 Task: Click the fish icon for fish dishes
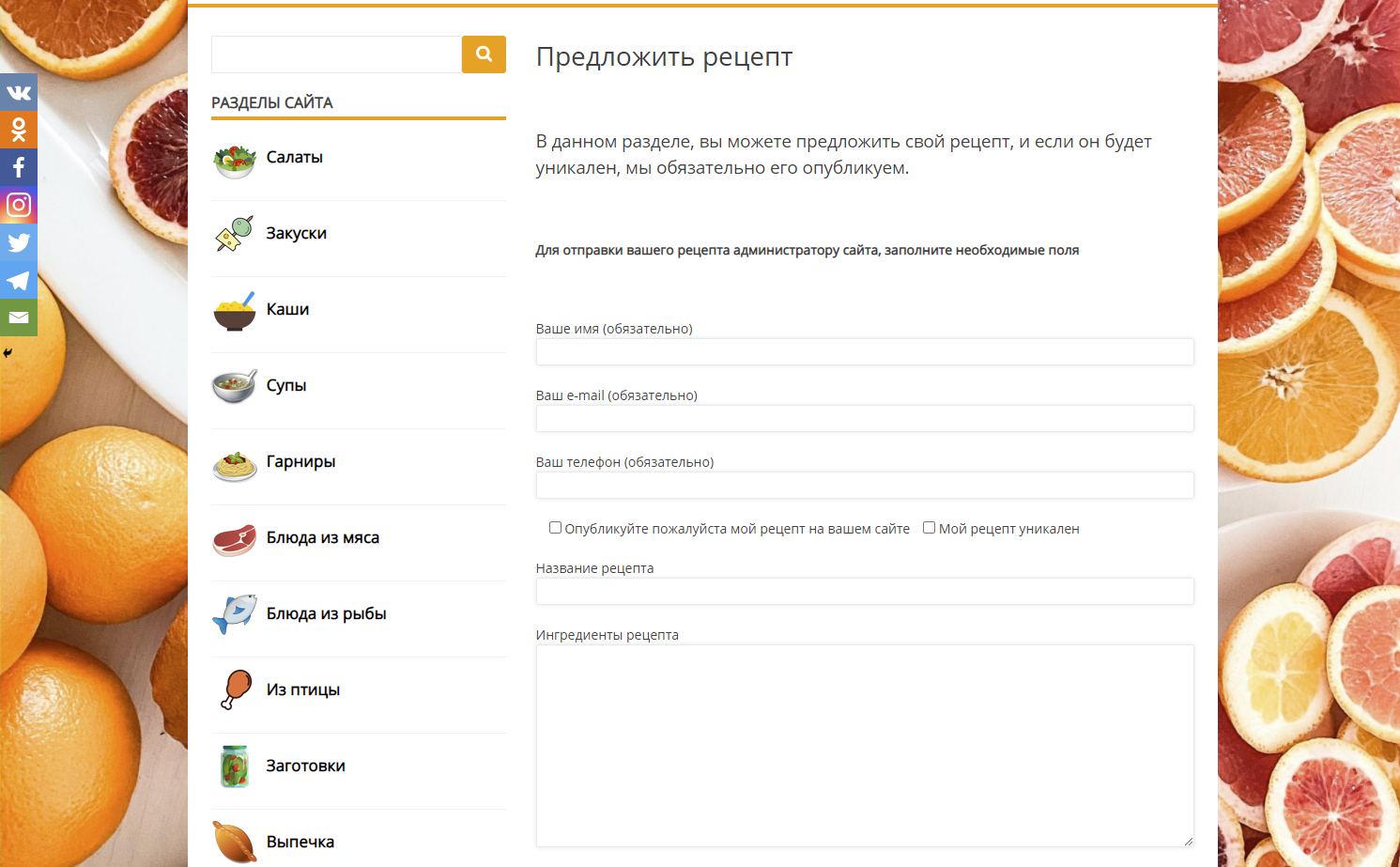(234, 613)
